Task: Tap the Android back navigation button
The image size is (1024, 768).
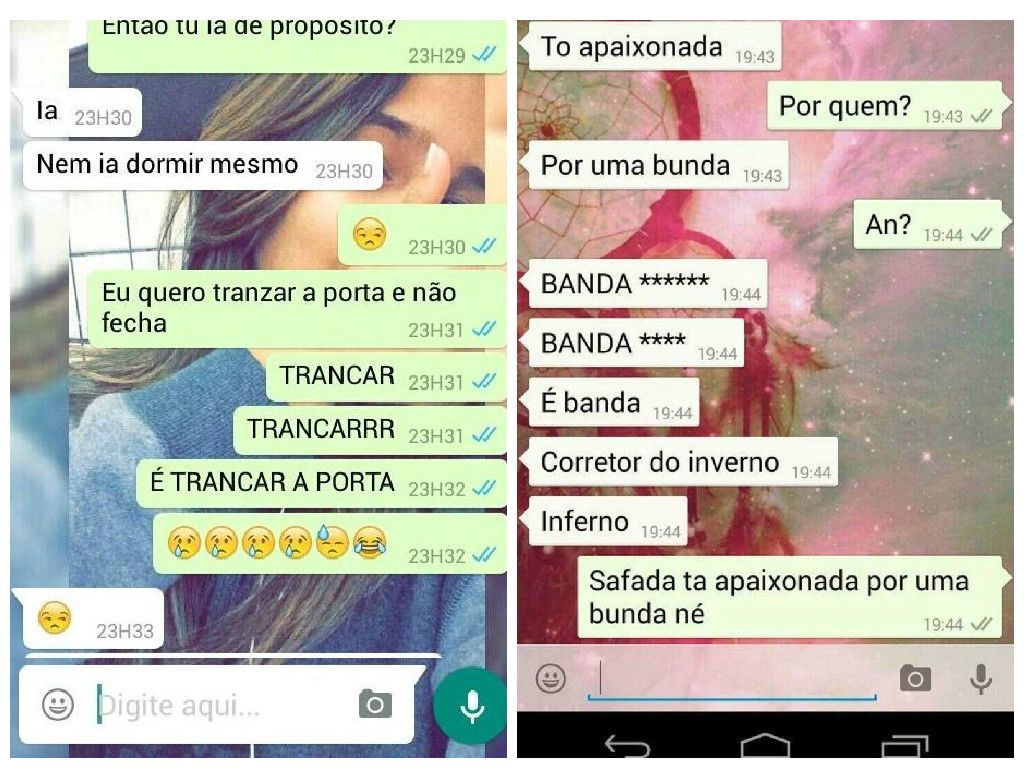Action: tap(627, 745)
